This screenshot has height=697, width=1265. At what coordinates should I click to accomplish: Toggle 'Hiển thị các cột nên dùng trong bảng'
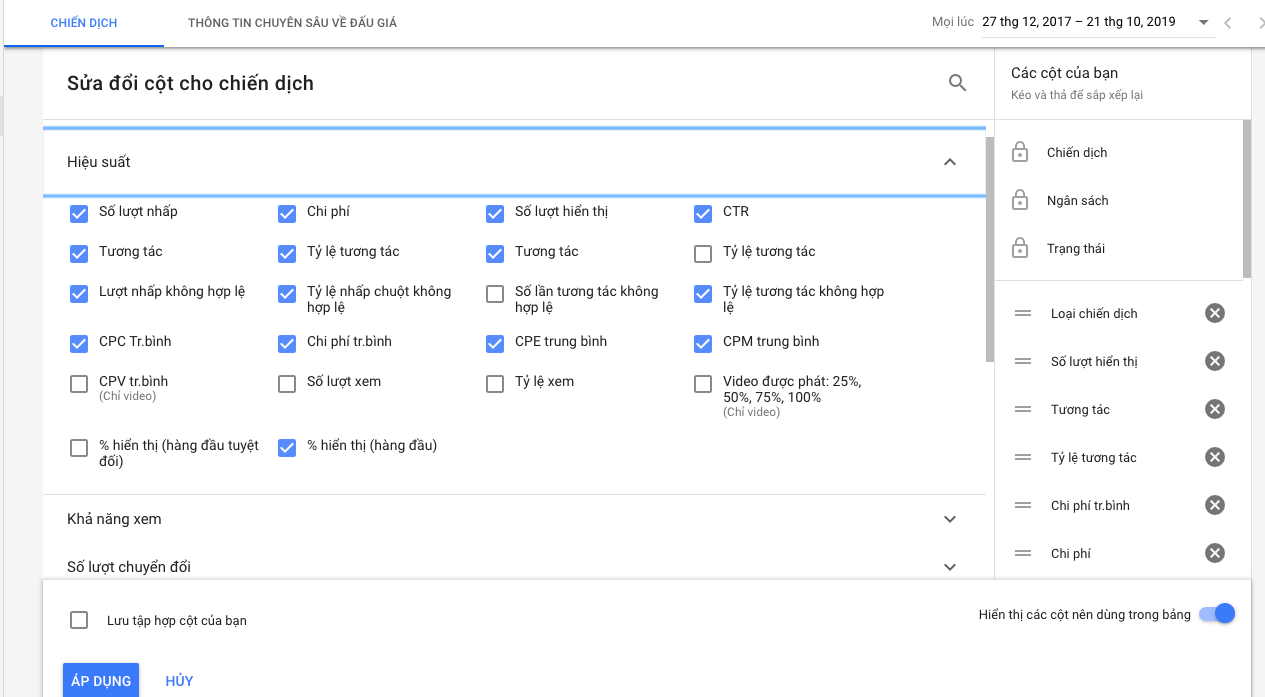(1216, 613)
